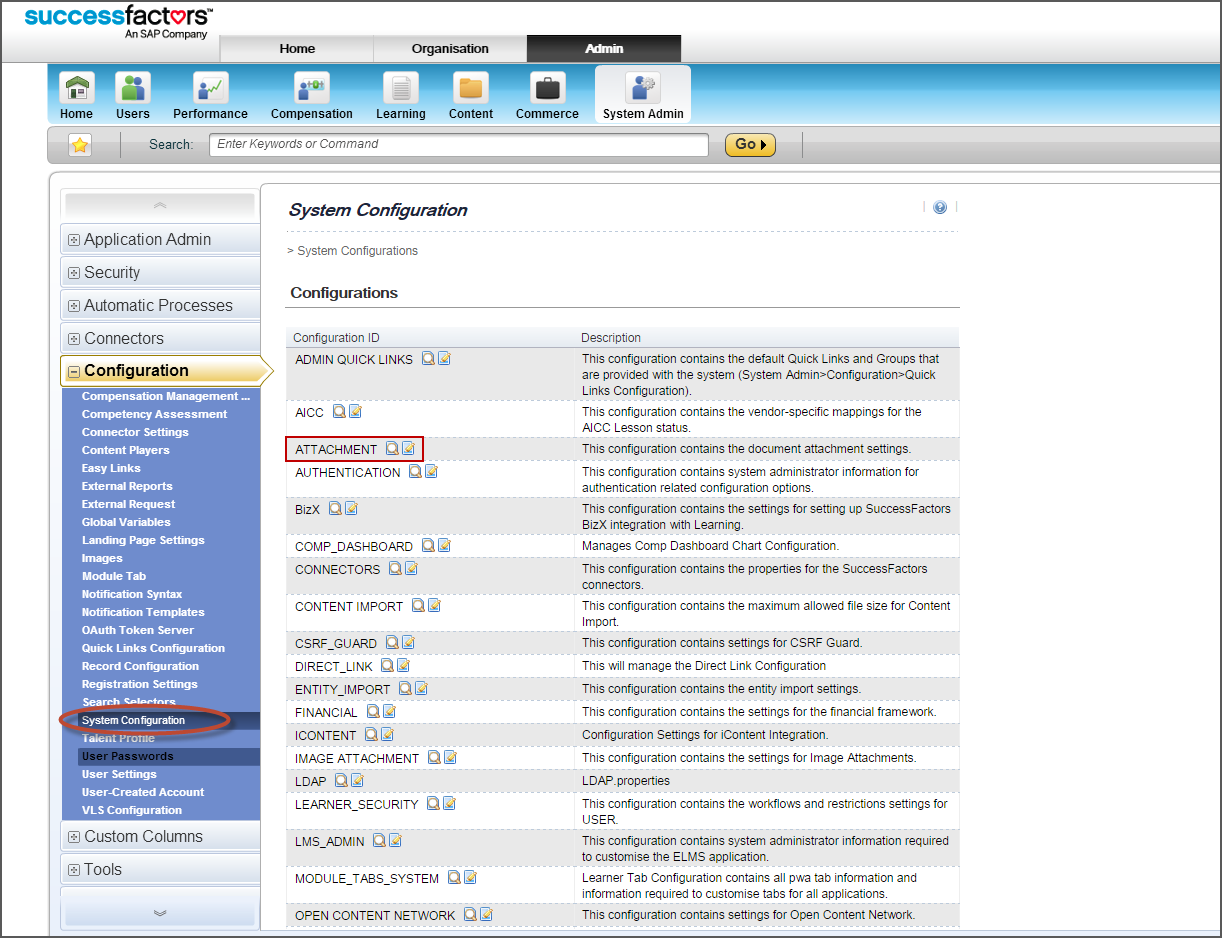
Task: View the CSRF_GUARD configuration
Action: [x=392, y=642]
